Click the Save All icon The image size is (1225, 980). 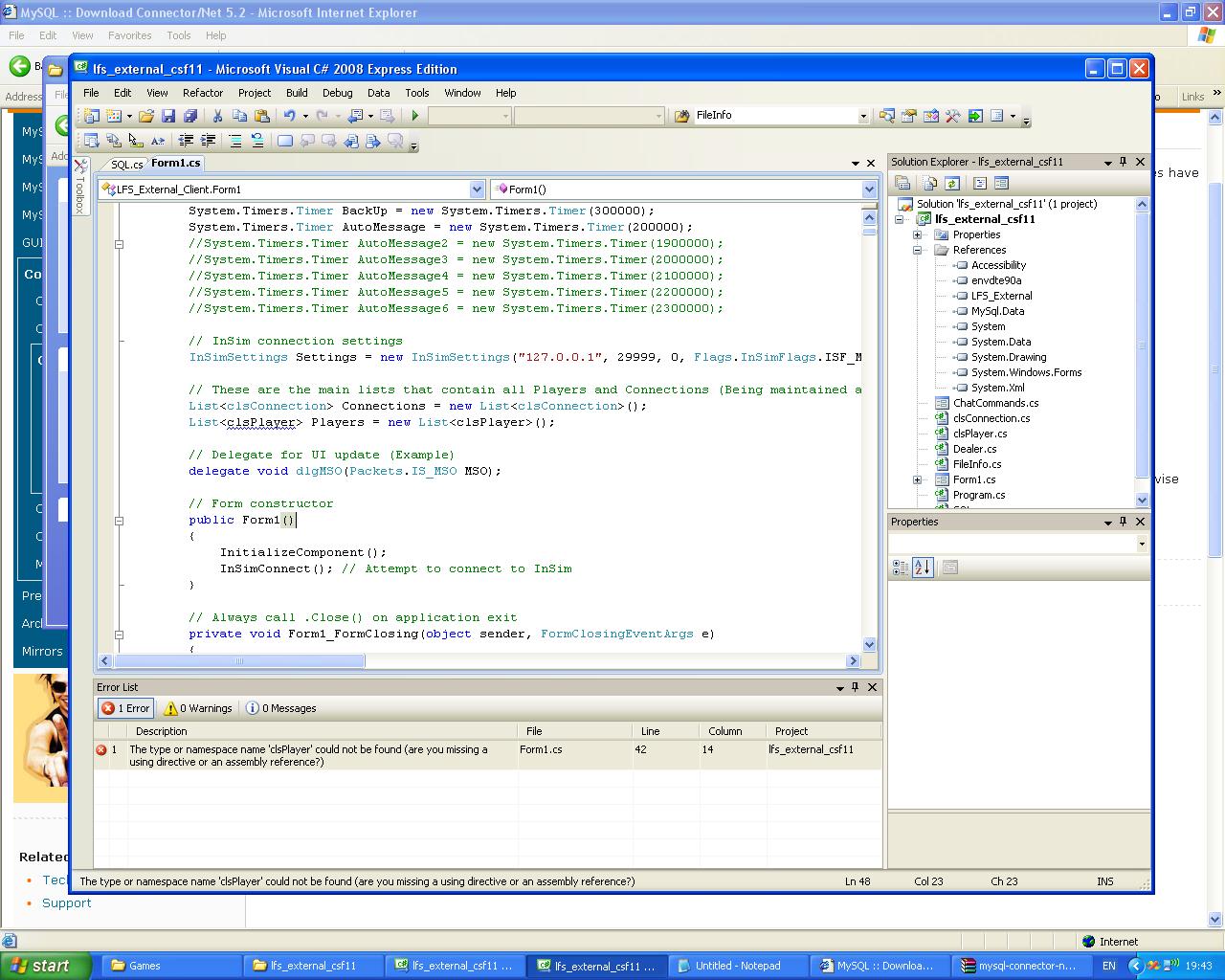pos(189,116)
